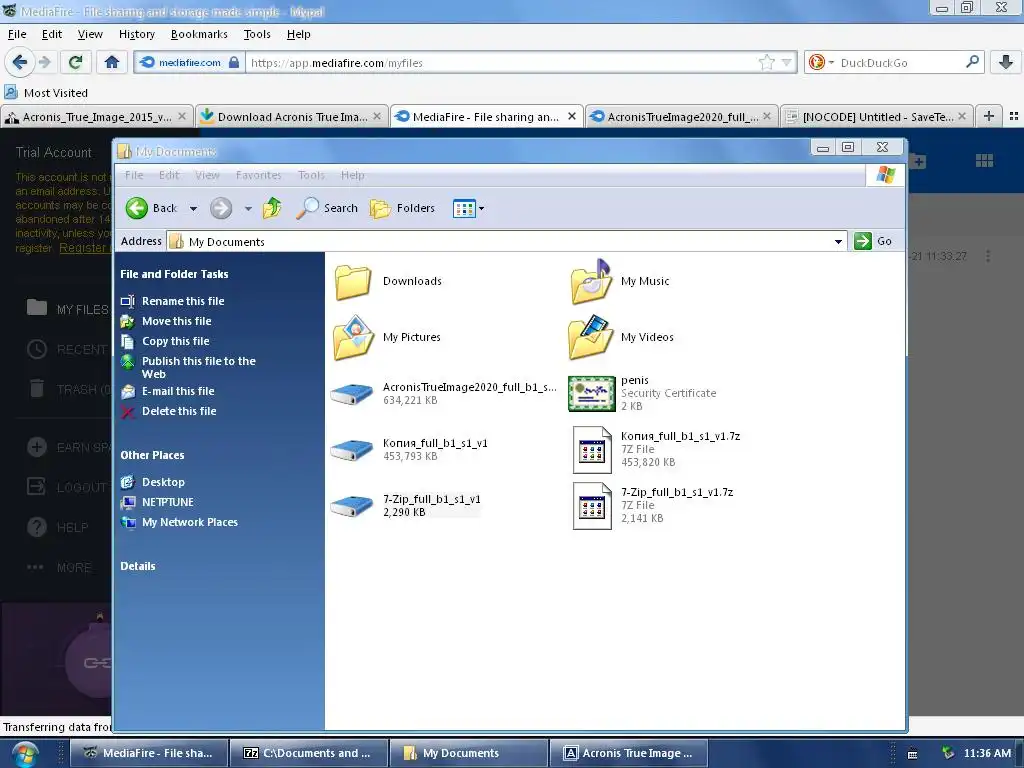The image size is (1024, 768).
Task: Open the Views button in Explorer toolbar
Action: (468, 209)
